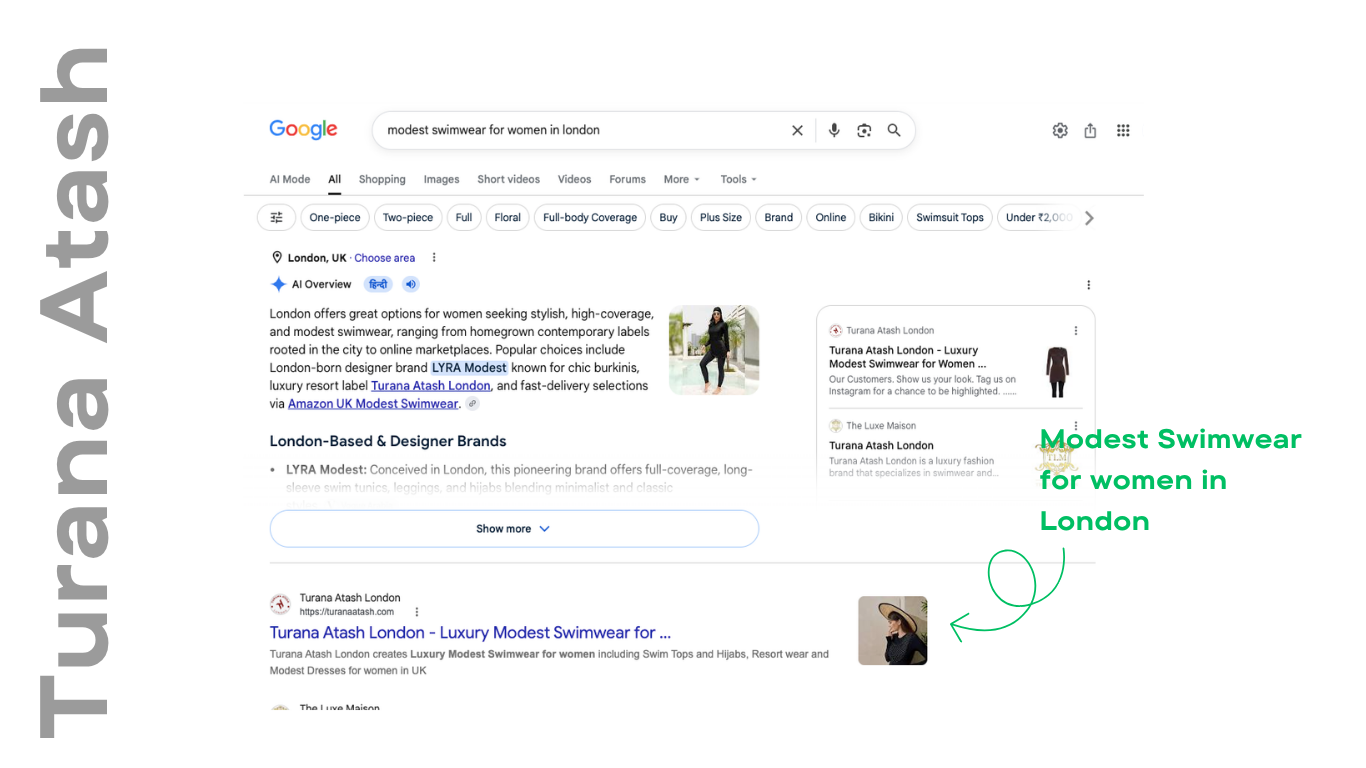The height and width of the screenshot is (768, 1366).
Task: Open quick settings gear icon
Action: [x=1060, y=130]
